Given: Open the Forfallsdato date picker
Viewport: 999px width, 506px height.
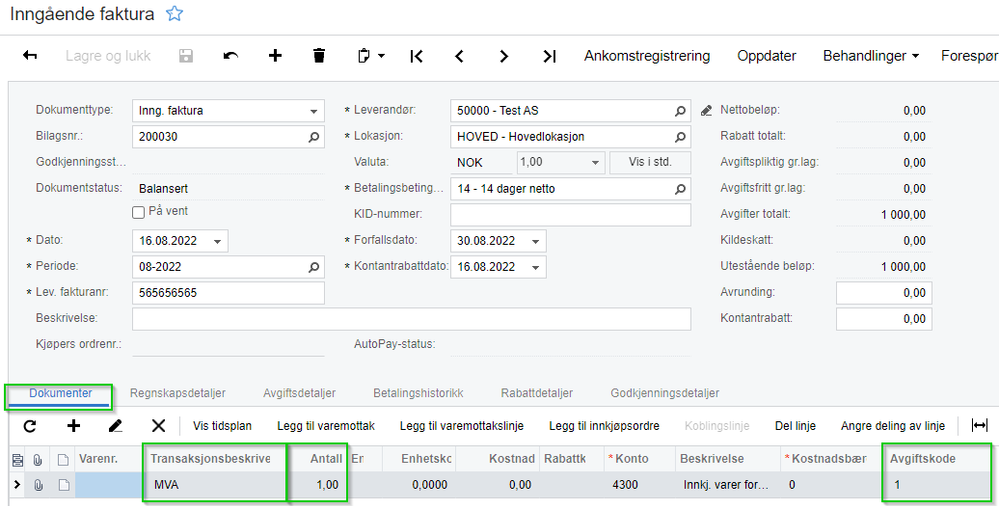Looking at the screenshot, I should tap(535, 242).
